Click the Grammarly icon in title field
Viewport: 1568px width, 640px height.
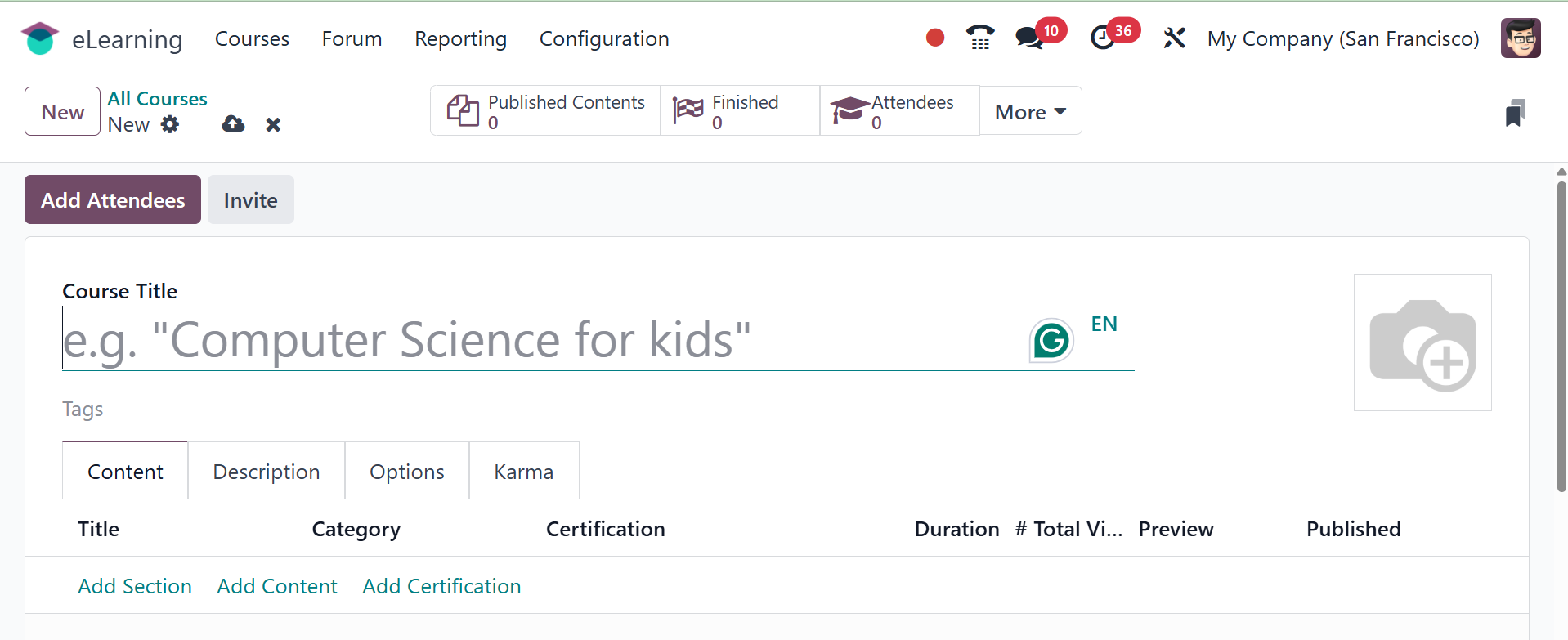click(x=1051, y=340)
